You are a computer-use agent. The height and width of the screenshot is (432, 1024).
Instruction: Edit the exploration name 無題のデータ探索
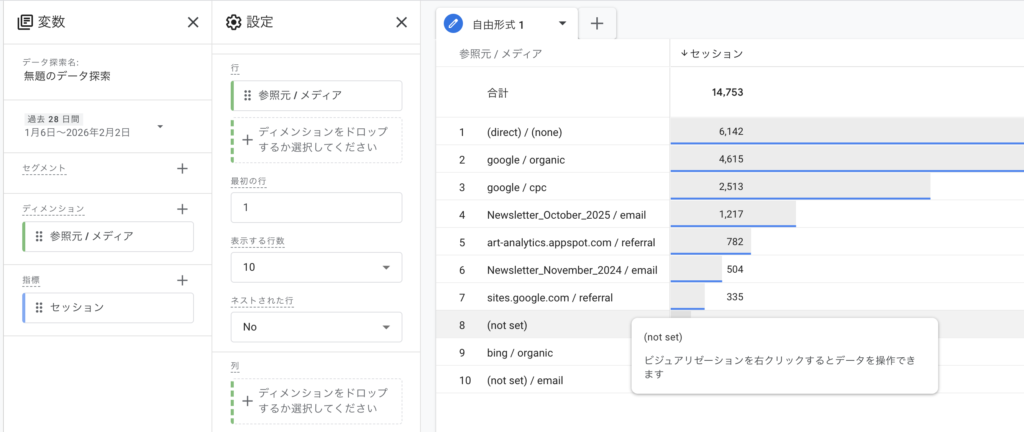(67, 76)
